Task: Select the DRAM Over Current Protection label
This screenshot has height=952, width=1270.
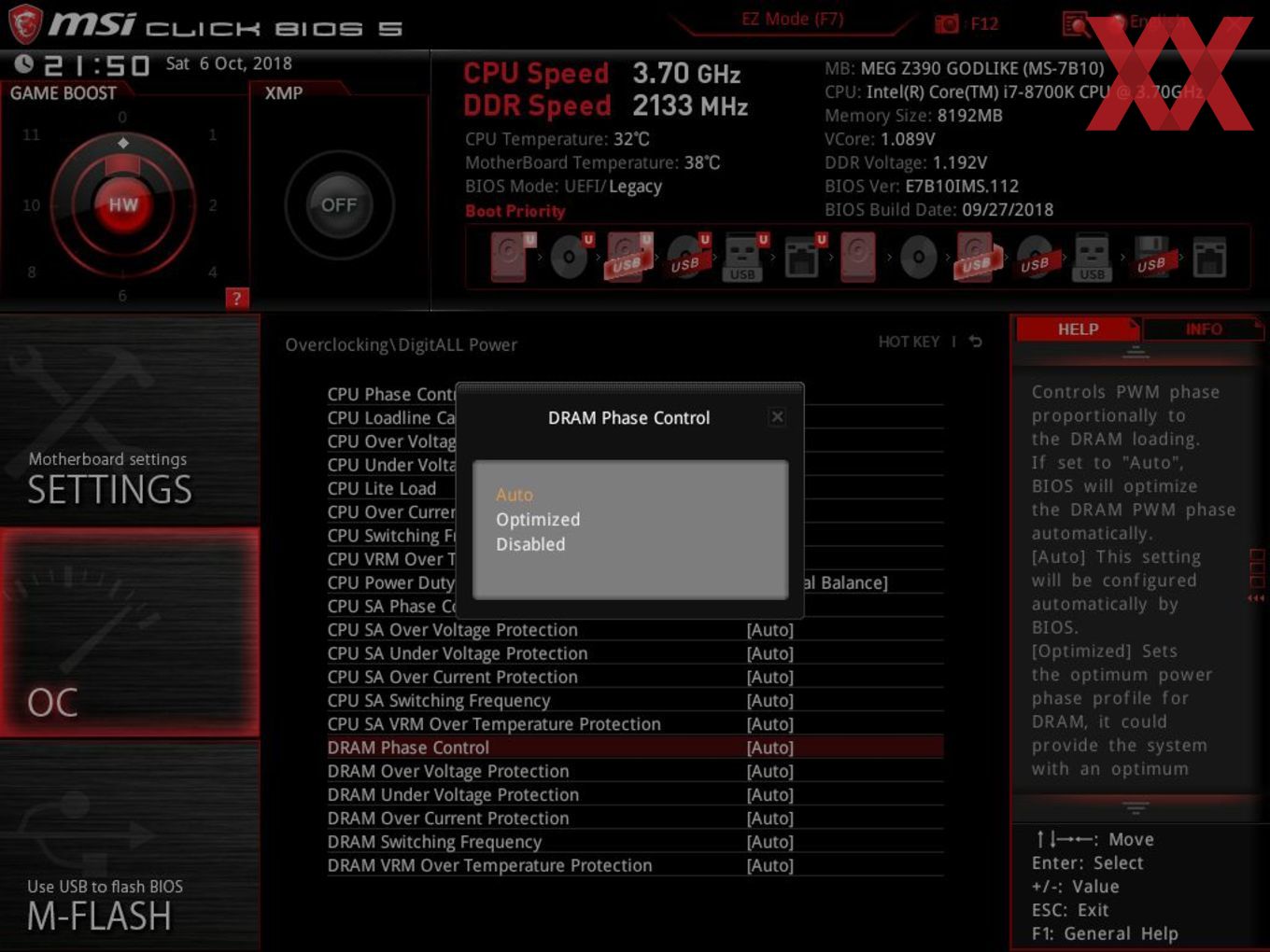Action: coord(448,819)
